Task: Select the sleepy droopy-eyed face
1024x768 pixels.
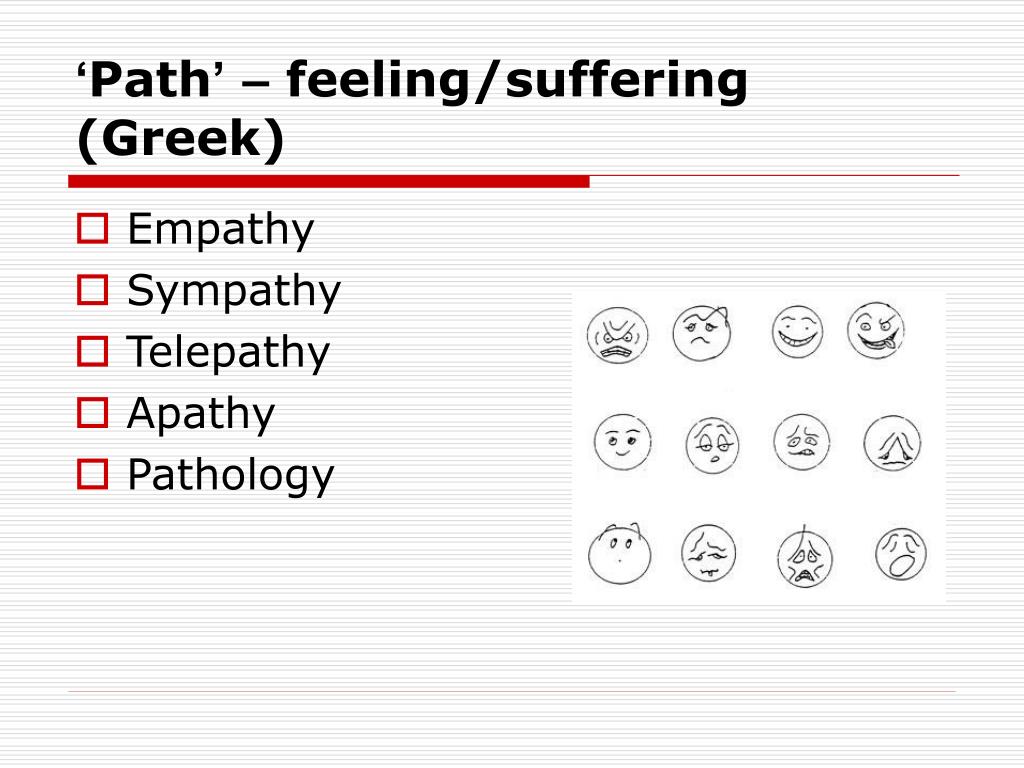Action: [x=712, y=445]
